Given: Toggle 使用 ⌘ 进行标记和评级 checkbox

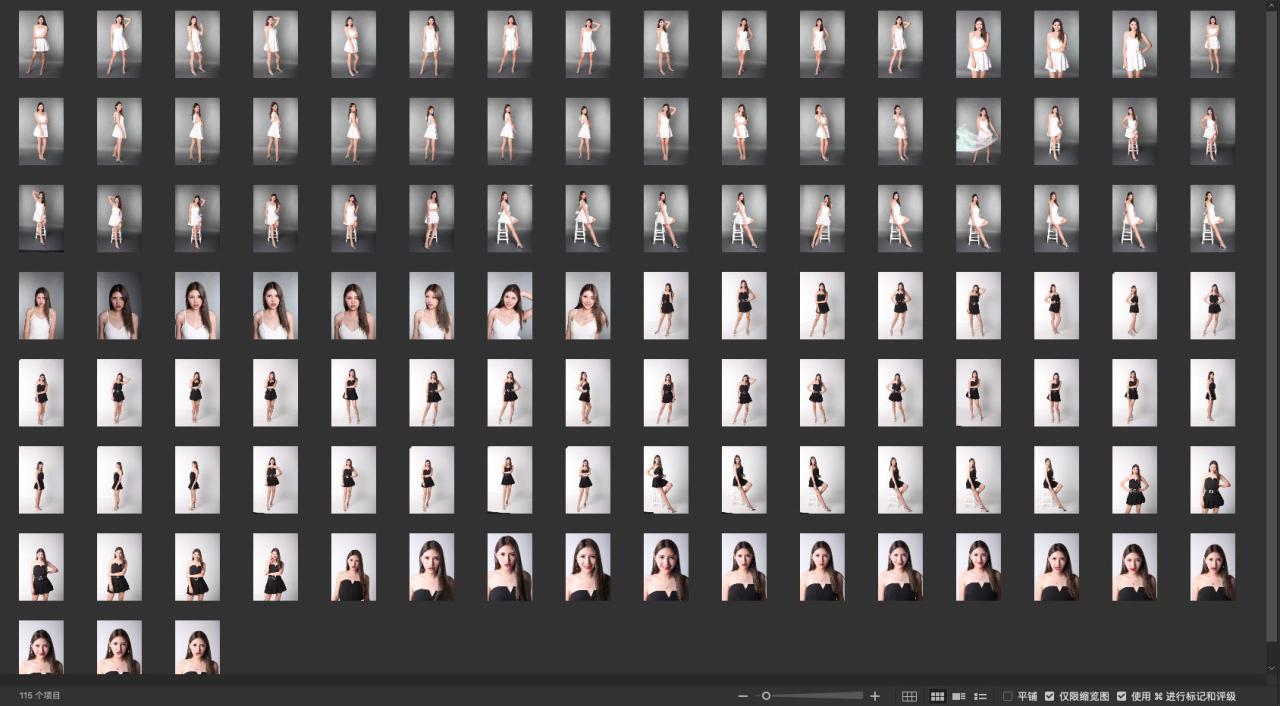Looking at the screenshot, I should 1122,696.
